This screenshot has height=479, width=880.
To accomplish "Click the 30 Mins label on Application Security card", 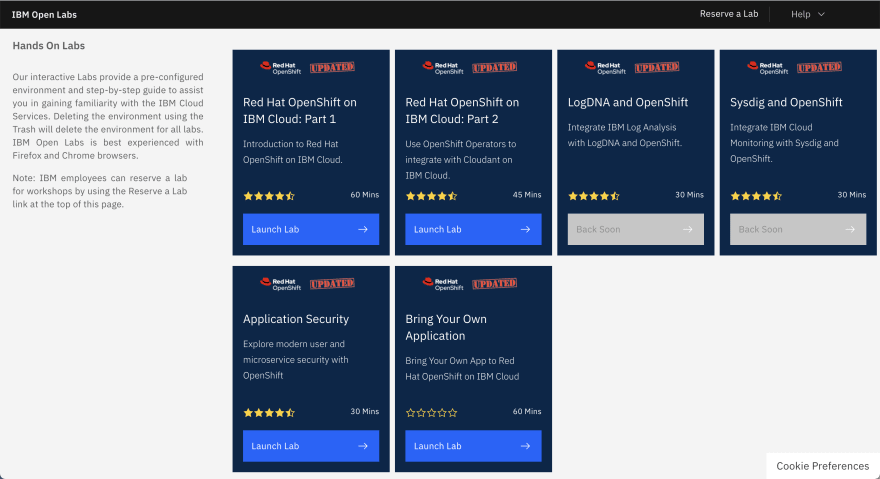I will (365, 412).
